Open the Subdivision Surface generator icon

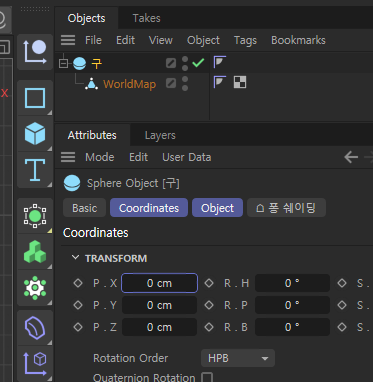pos(35,216)
